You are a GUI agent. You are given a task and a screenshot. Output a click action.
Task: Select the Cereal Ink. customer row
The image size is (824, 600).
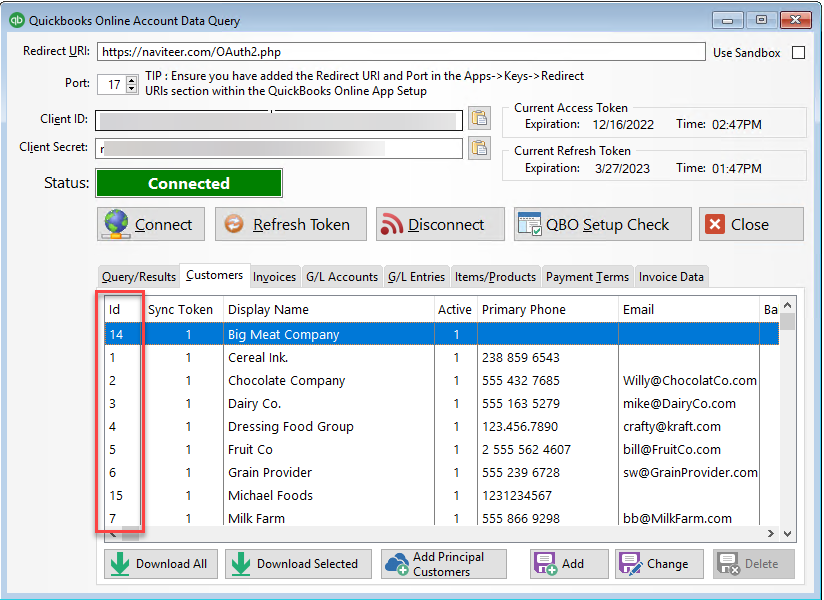point(441,358)
